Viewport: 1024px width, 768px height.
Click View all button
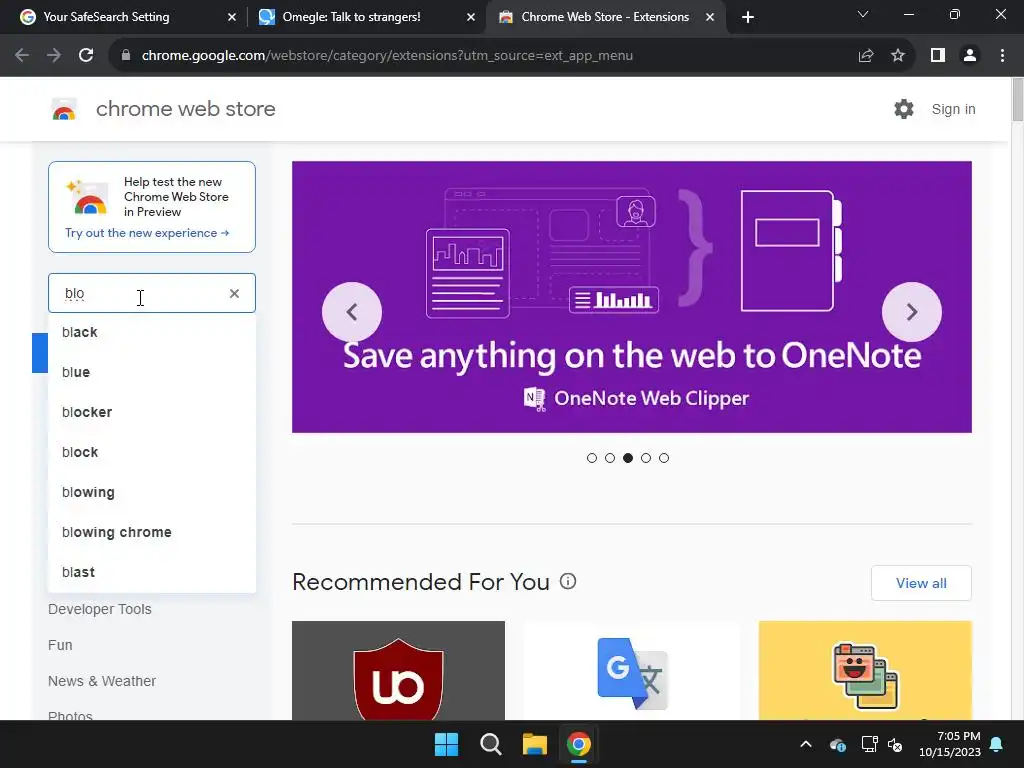pos(921,583)
